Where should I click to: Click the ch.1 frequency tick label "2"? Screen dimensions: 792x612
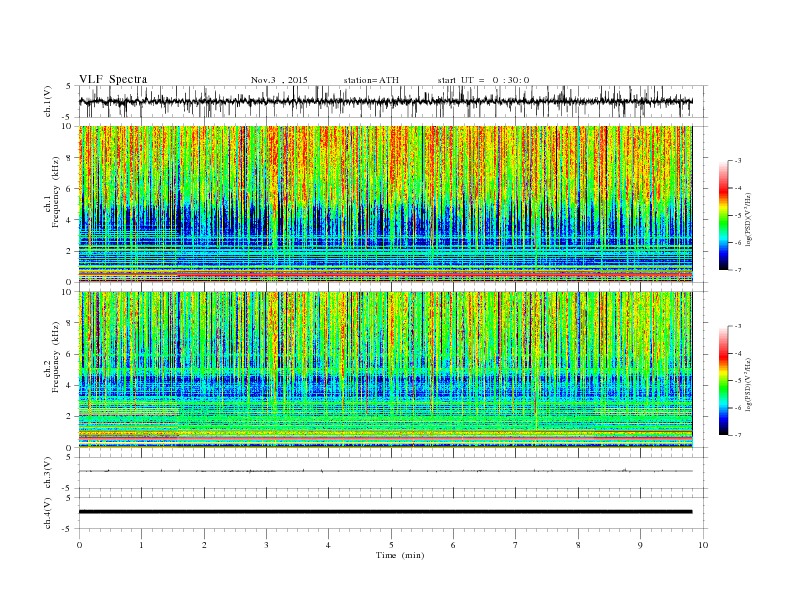click(x=69, y=251)
